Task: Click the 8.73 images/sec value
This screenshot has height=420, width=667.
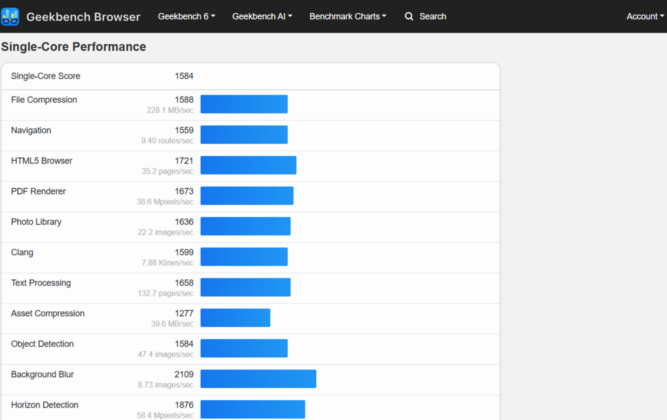Action: coord(165,385)
